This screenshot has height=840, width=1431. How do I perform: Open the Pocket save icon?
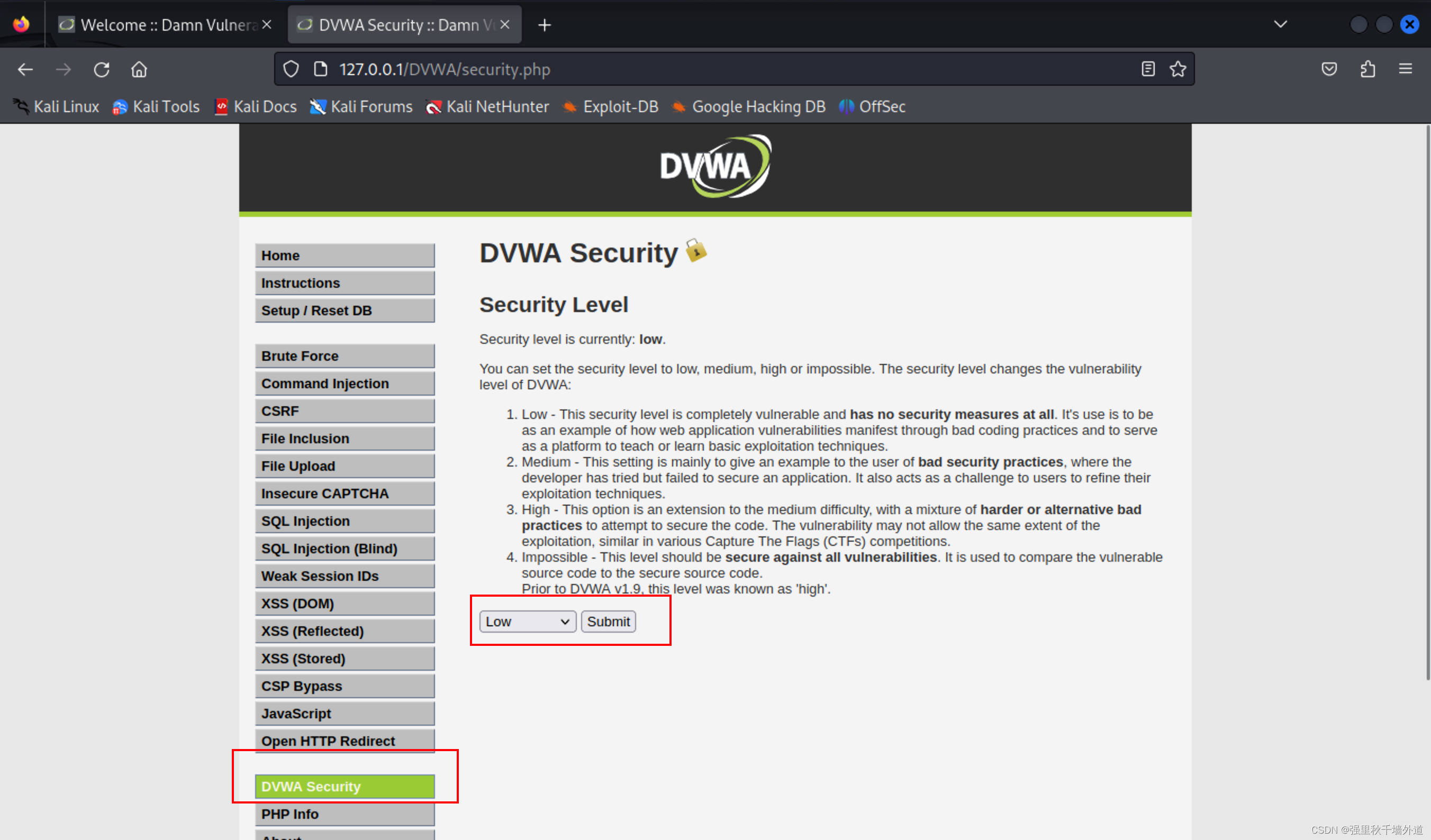(1329, 69)
